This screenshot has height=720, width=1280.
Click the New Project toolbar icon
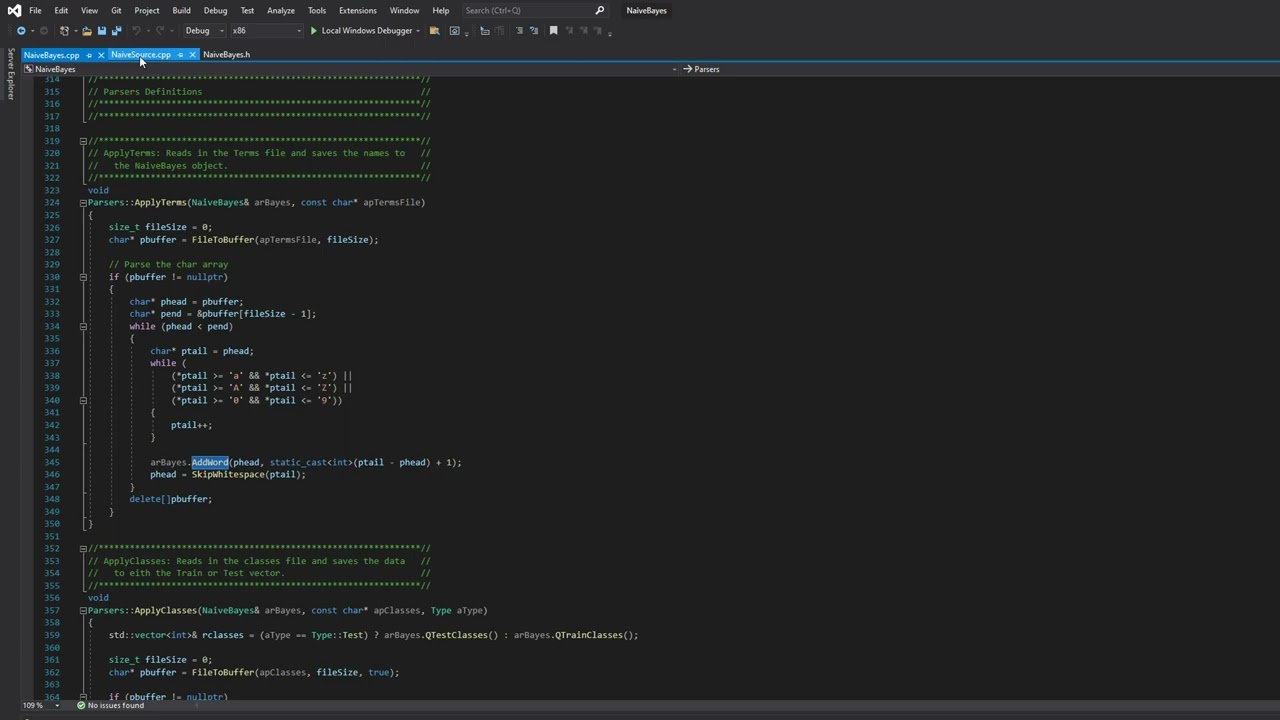click(x=64, y=30)
